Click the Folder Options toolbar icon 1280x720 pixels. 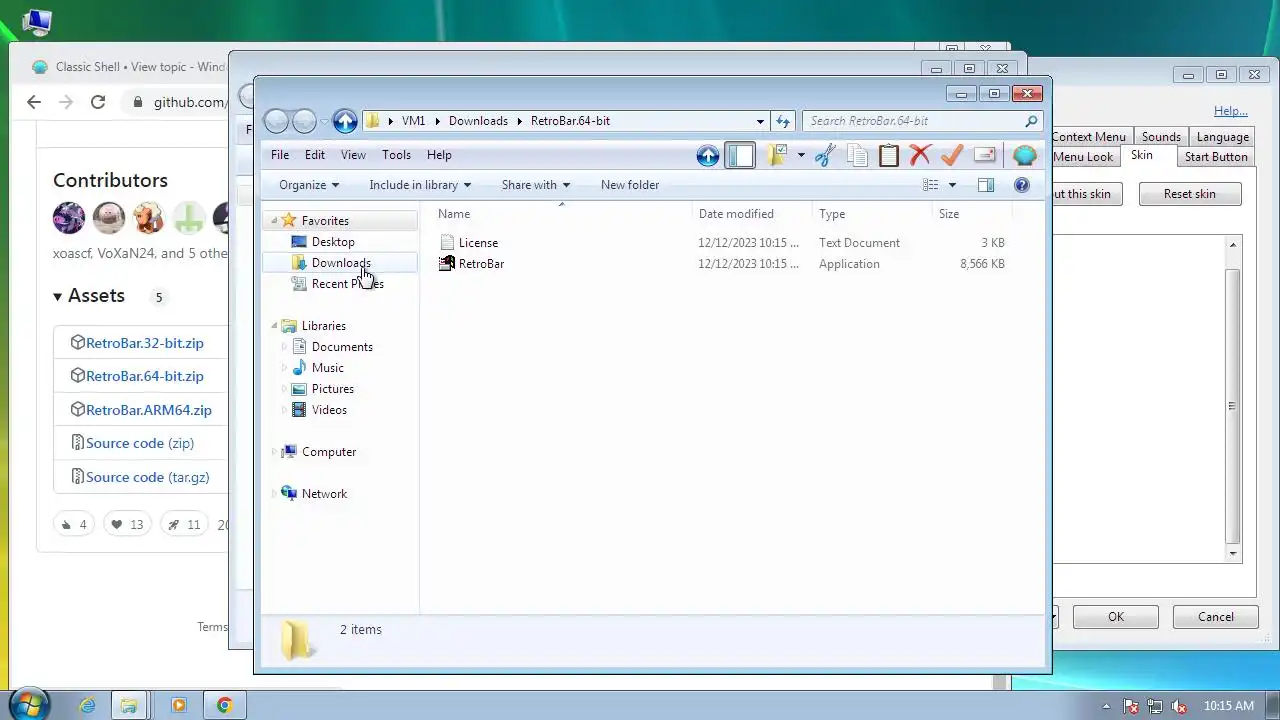(778, 155)
